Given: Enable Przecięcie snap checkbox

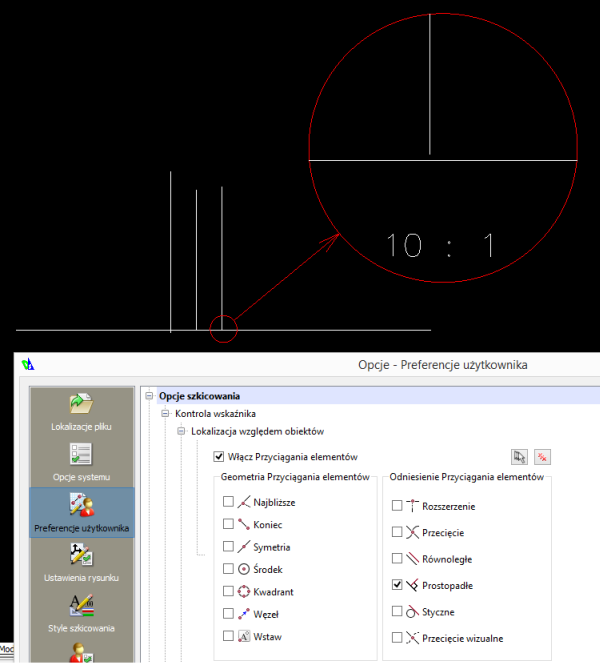Looking at the screenshot, I should click(397, 532).
